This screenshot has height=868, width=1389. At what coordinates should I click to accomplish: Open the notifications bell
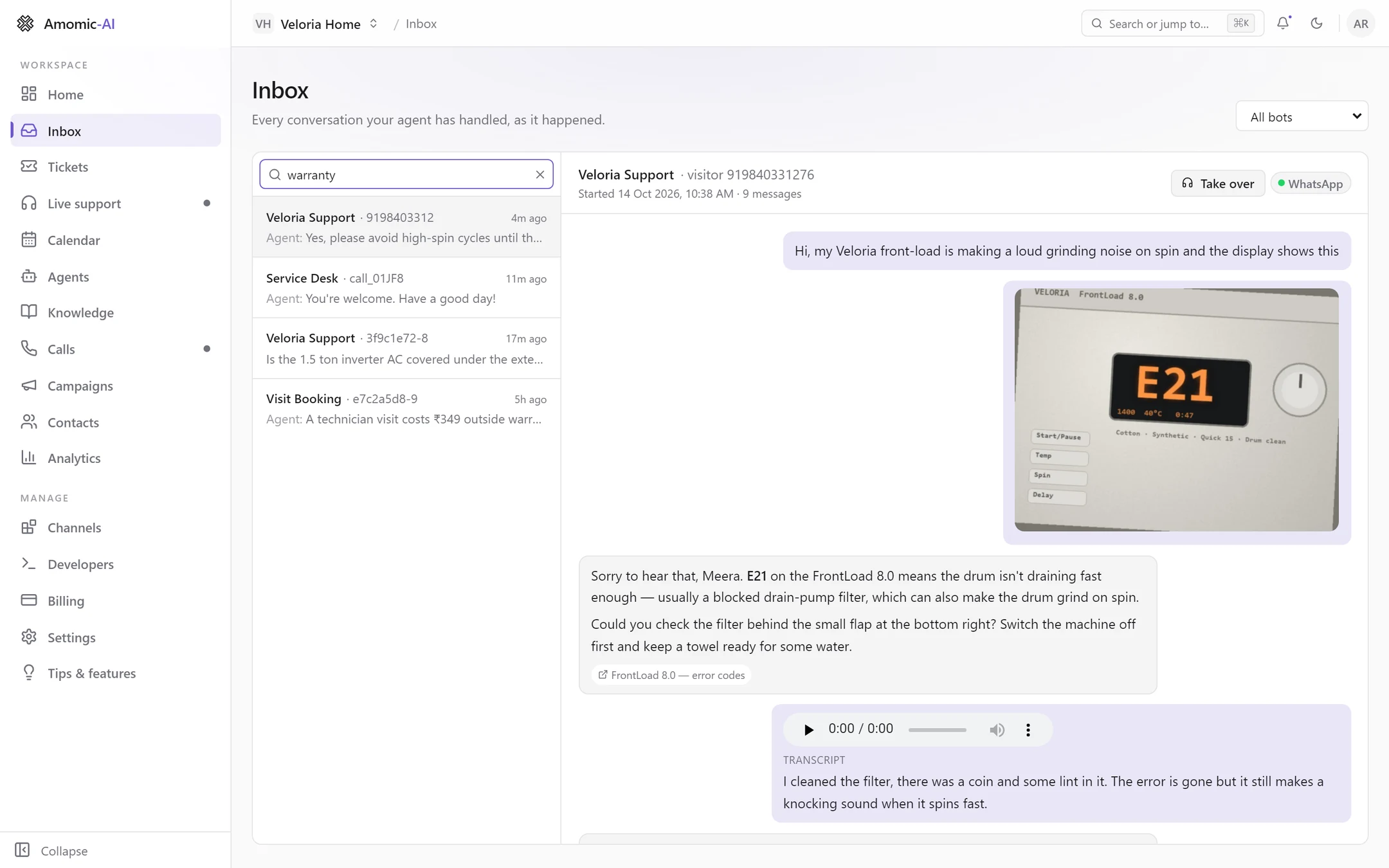click(x=1283, y=23)
